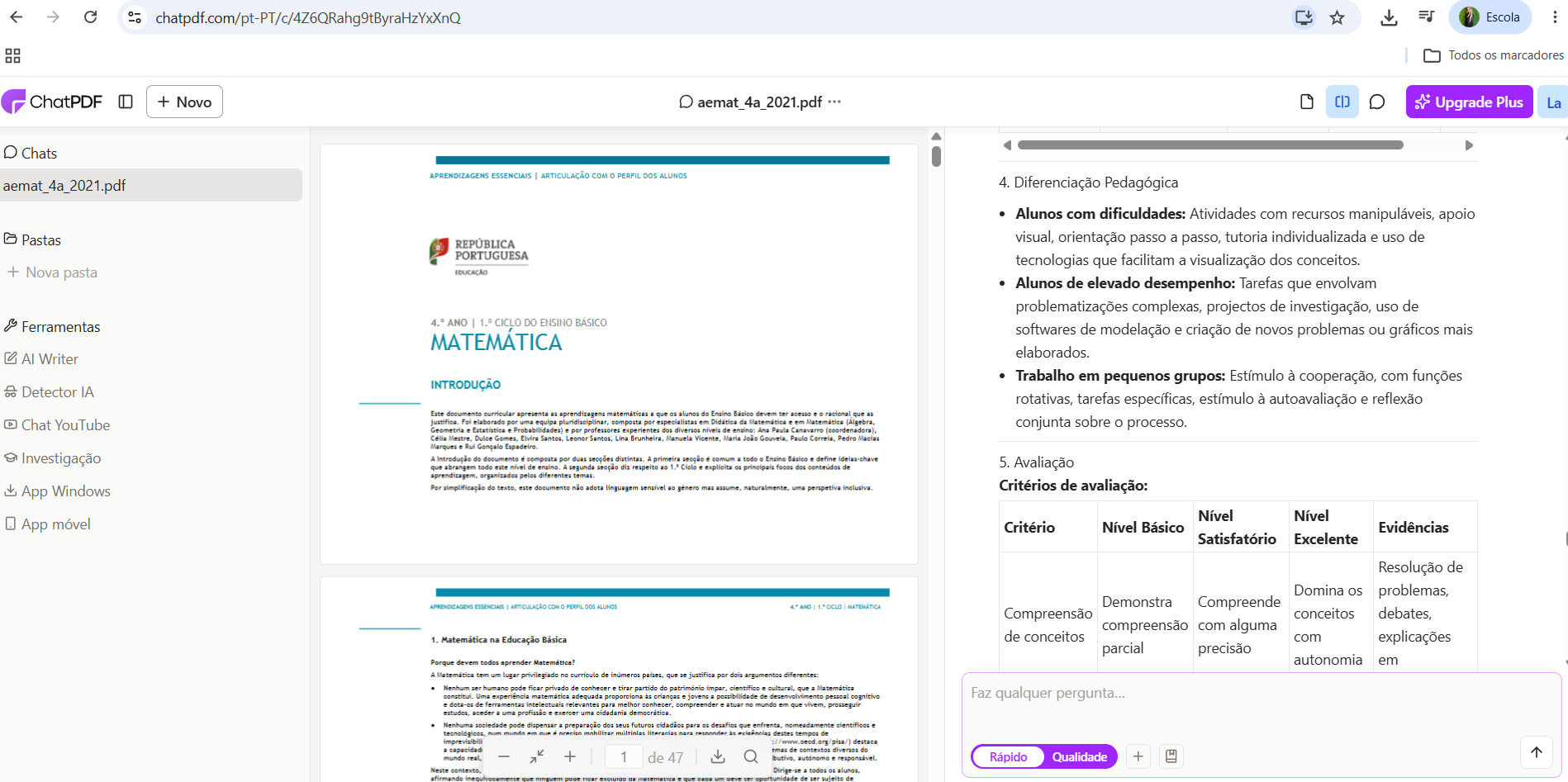Image resolution: width=1568 pixels, height=782 pixels.
Task: Click the browser address bar URL
Action: point(308,17)
